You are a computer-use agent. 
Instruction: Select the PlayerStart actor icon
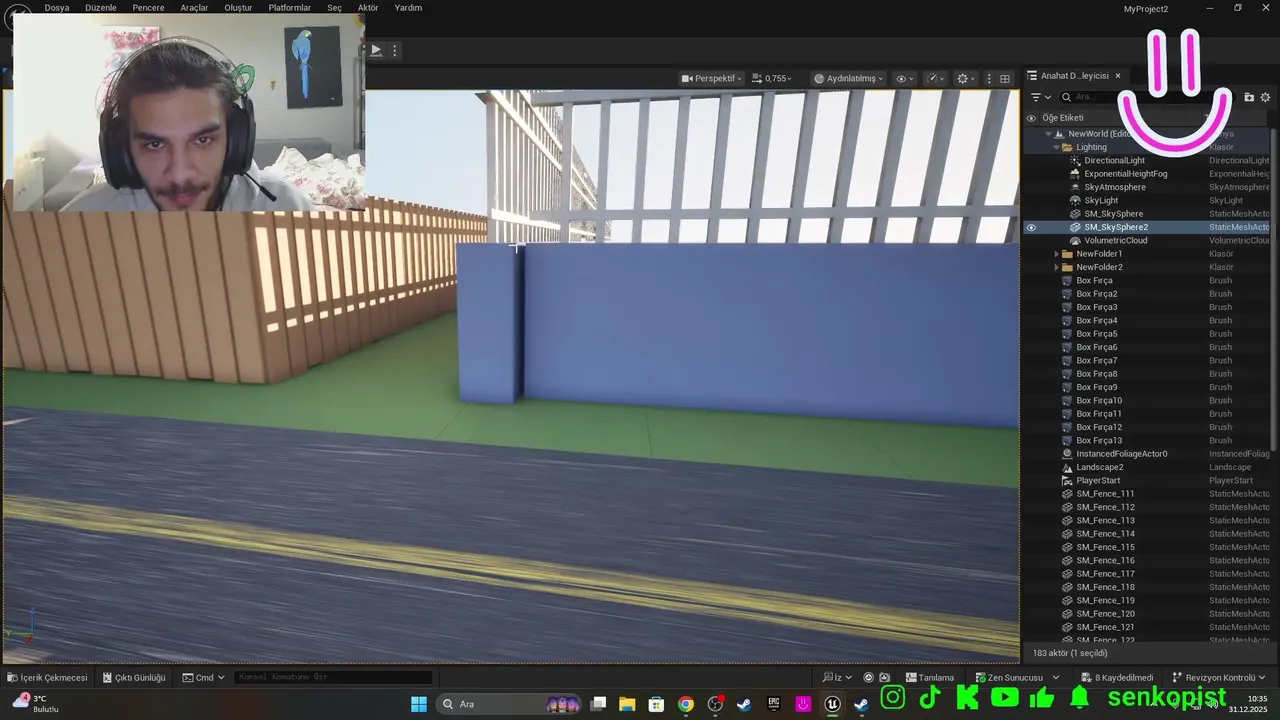1067,480
